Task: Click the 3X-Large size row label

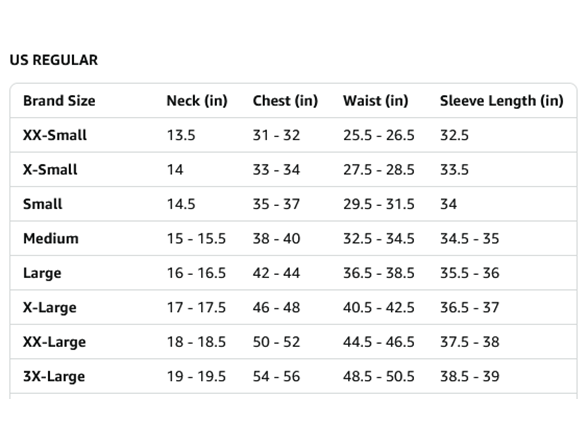Action: tap(54, 377)
